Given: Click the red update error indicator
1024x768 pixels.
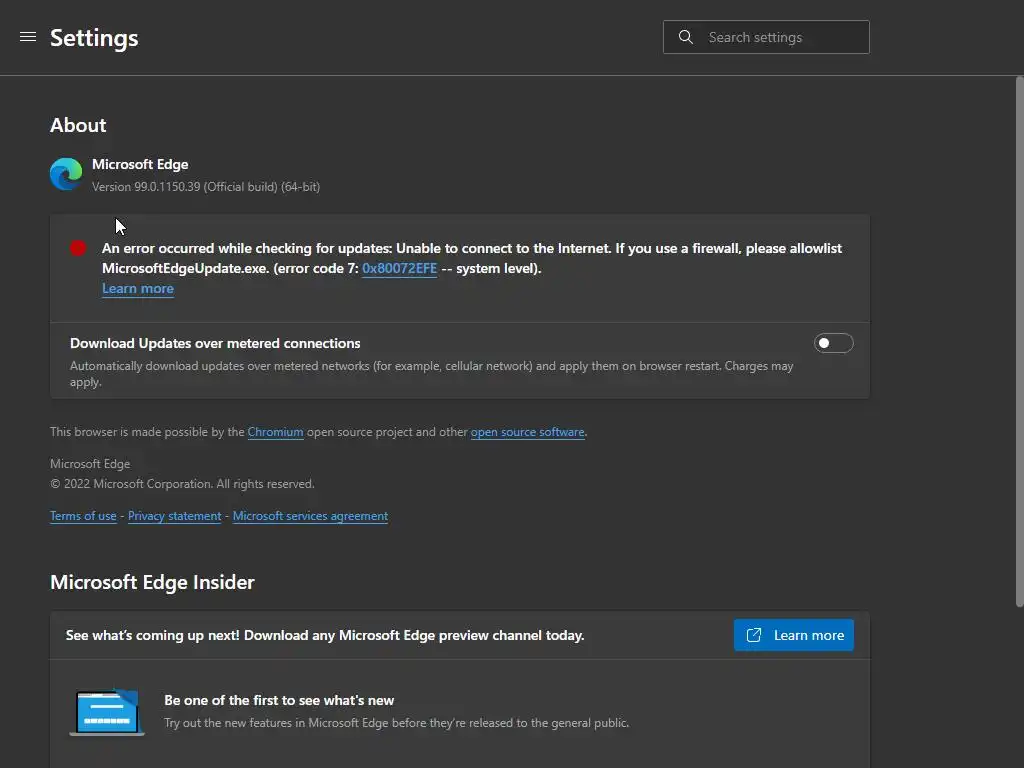Looking at the screenshot, I should click(x=78, y=248).
